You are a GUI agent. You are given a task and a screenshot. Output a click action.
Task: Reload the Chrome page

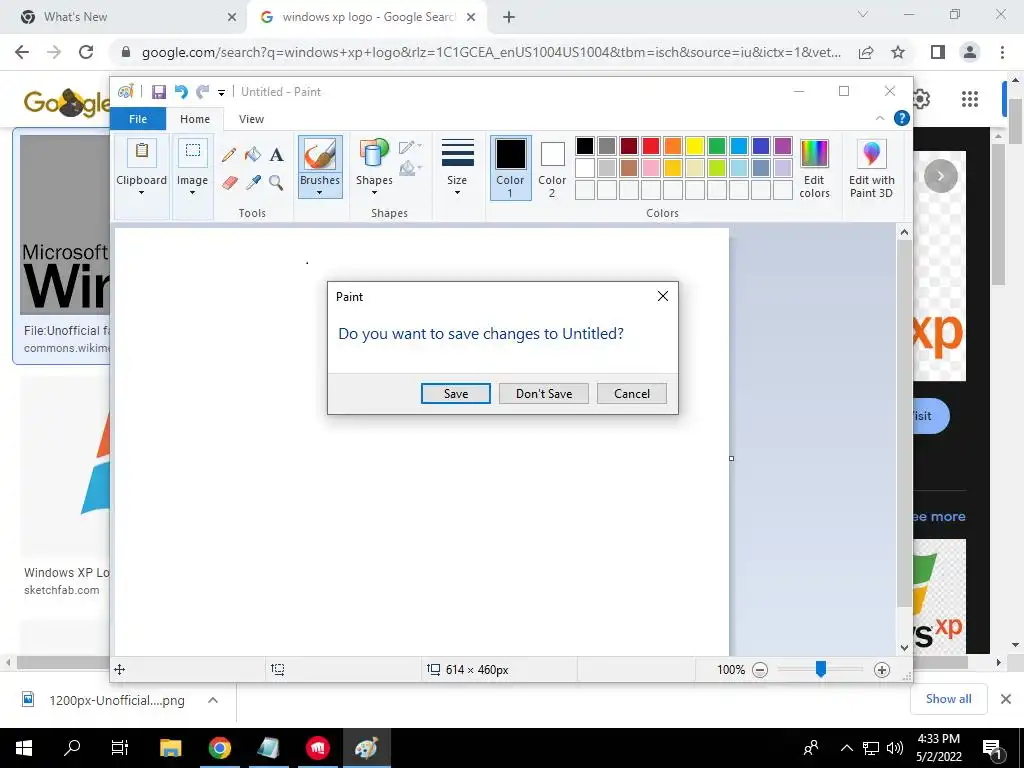tap(86, 52)
